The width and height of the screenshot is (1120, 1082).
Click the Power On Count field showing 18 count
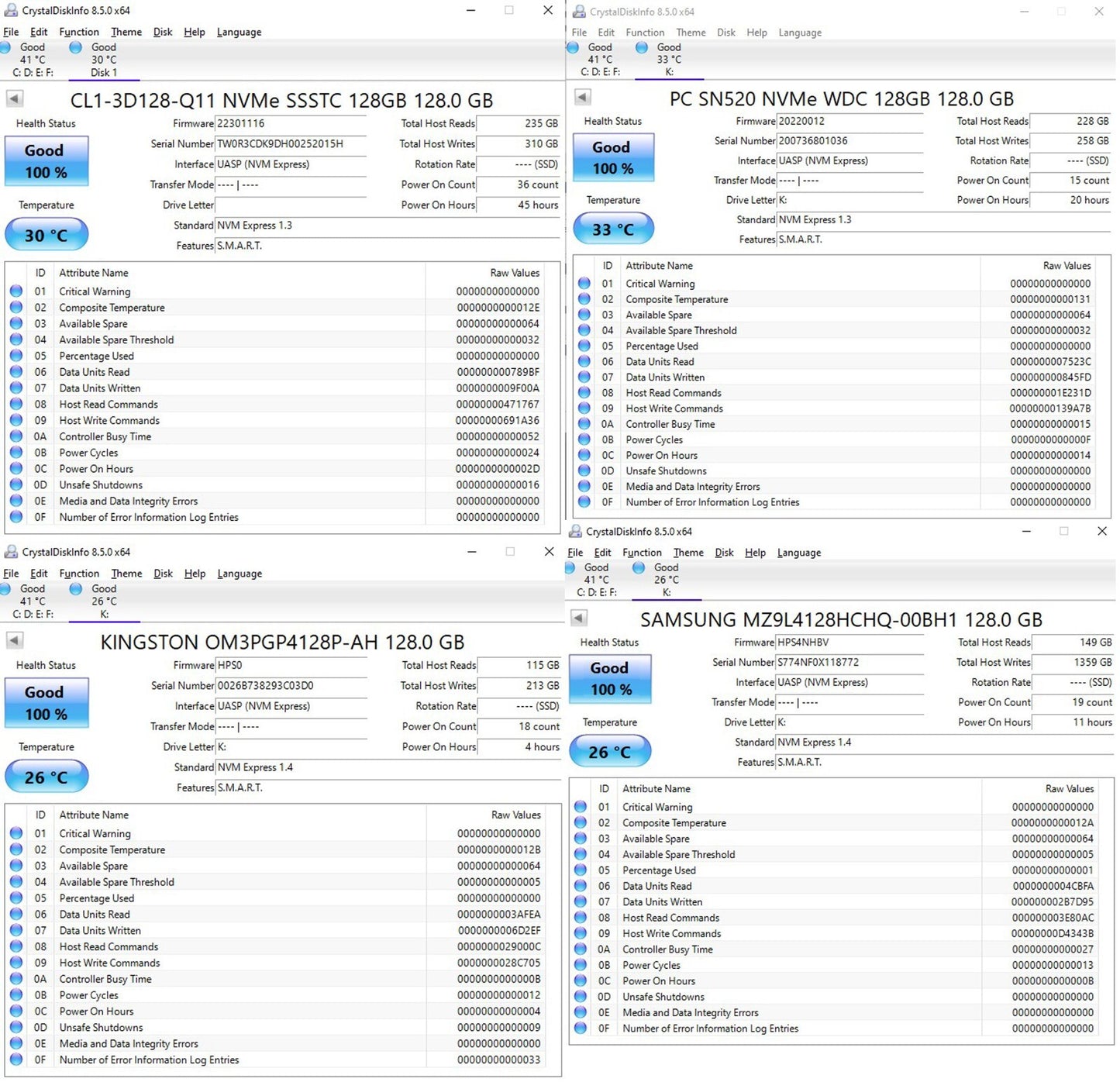pos(519,726)
